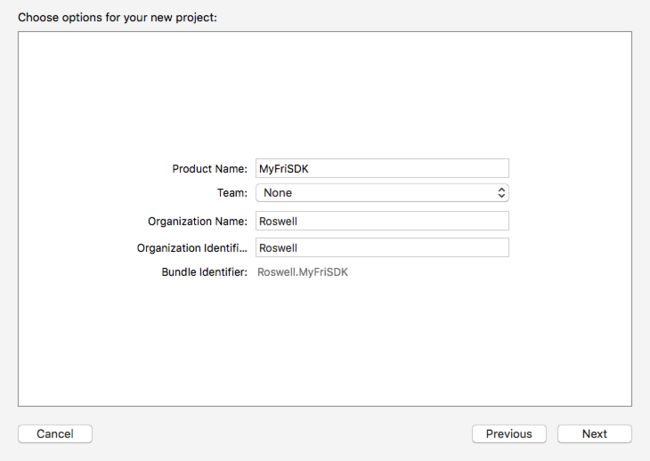
Task: Click Roswell text in Organization Name field
Action: [278, 221]
